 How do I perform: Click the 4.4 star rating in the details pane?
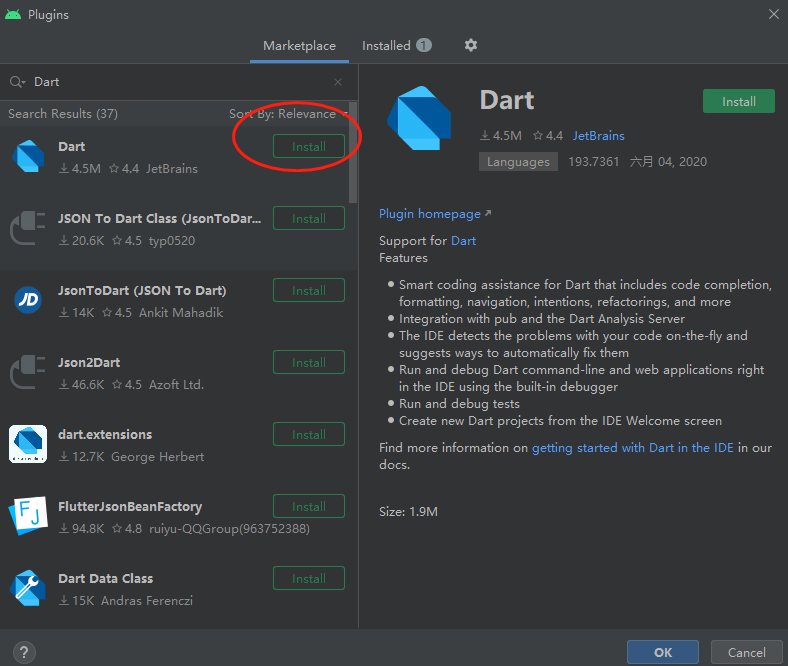pos(548,136)
